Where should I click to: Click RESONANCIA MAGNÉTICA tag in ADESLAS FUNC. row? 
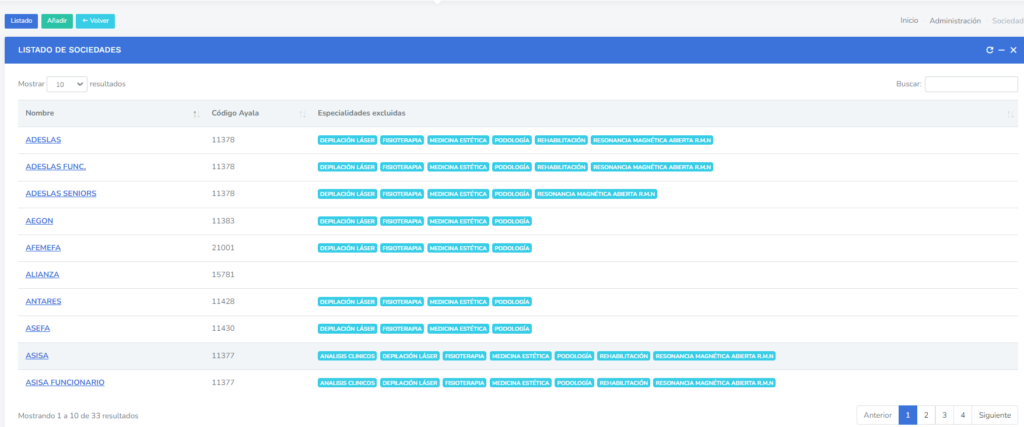(x=652, y=166)
